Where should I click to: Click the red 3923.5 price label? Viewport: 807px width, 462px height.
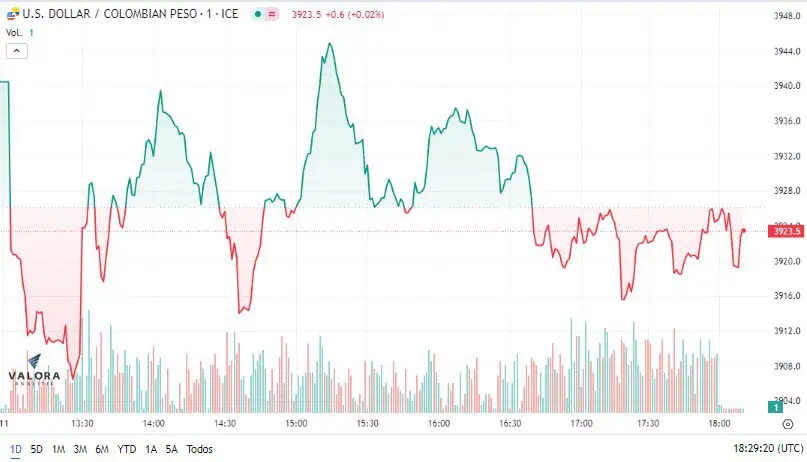(x=786, y=231)
